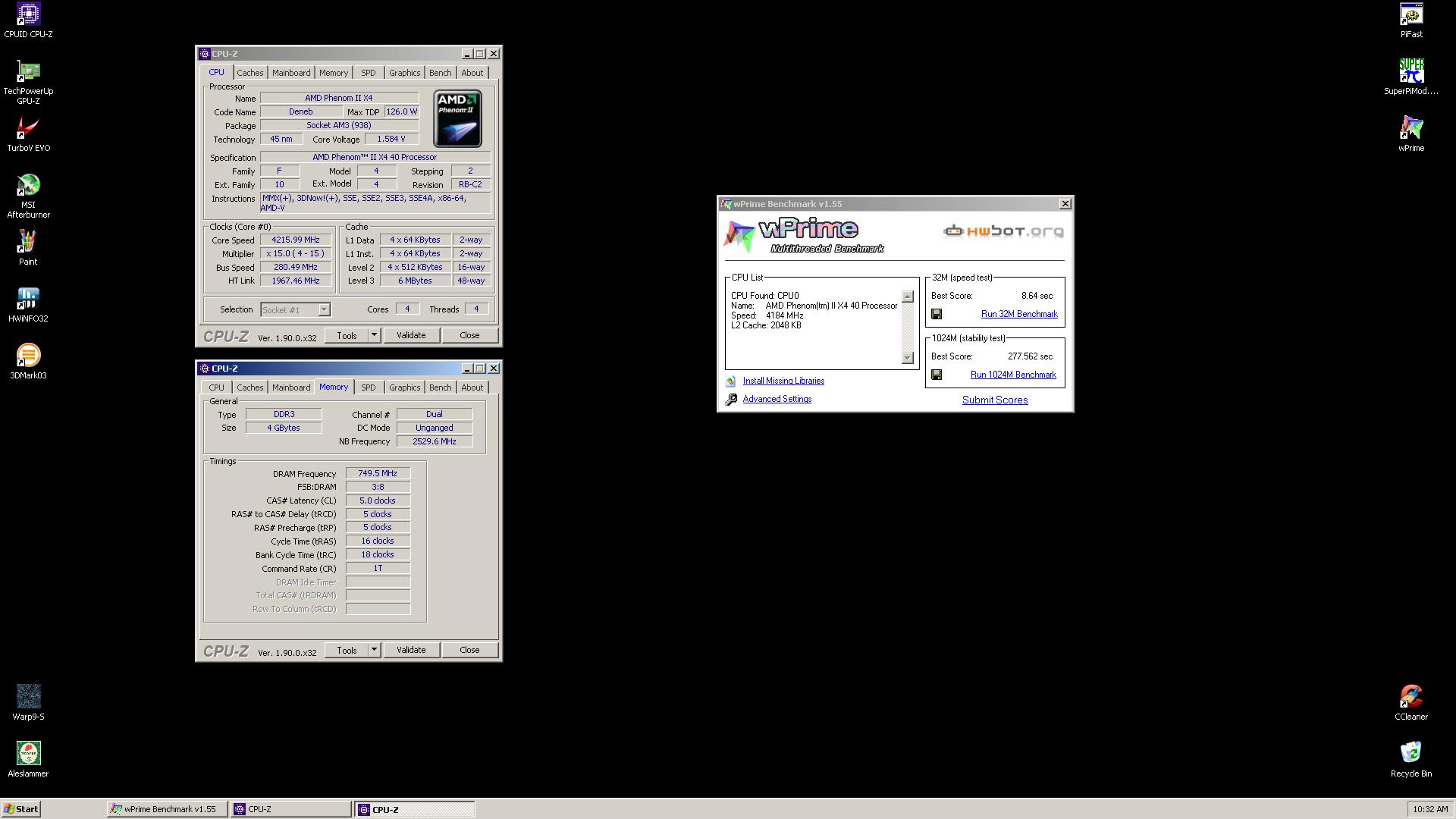Open SPD tab in Memory CPU-Z window
This screenshot has width=1456, height=819.
coord(368,388)
